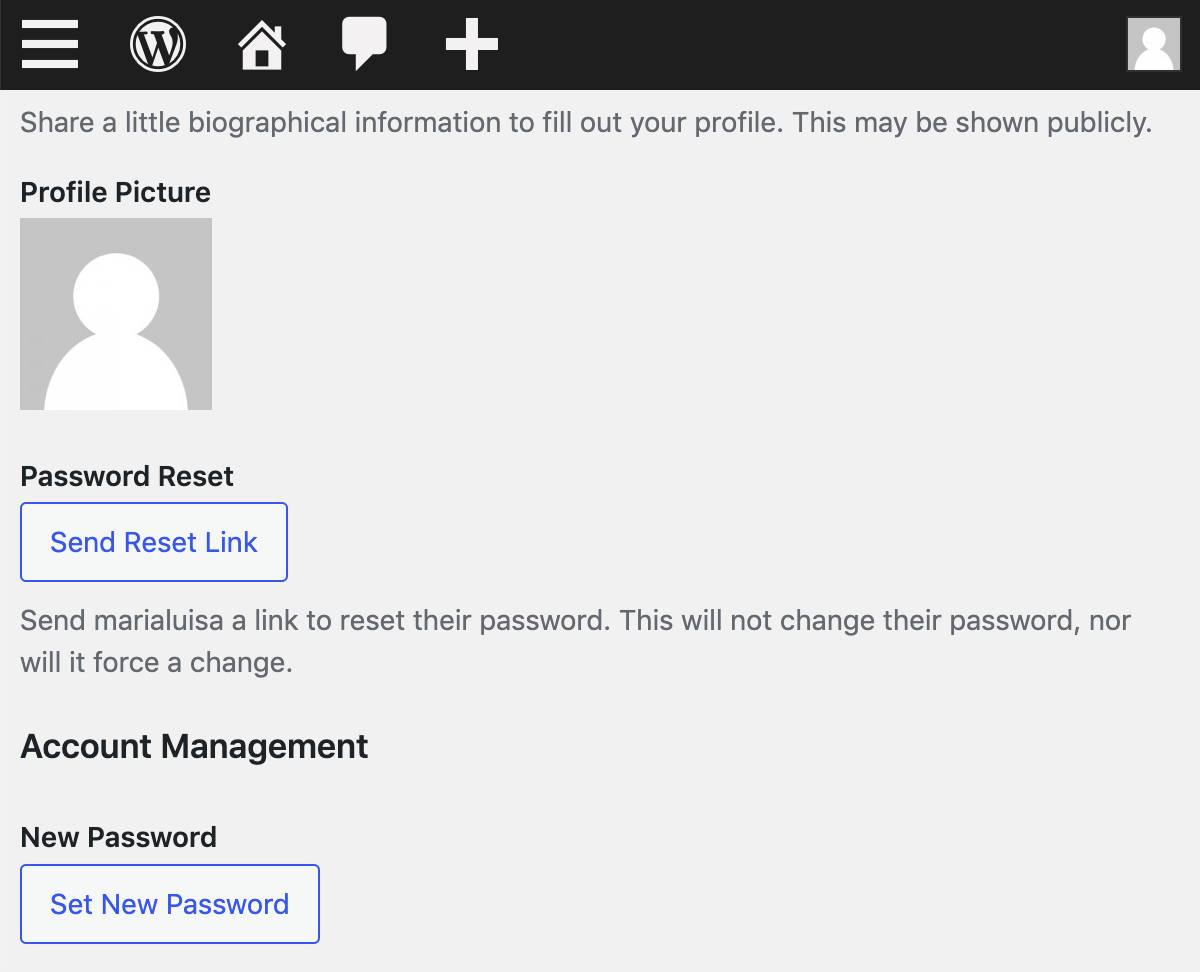
Task: Send marialuisa a password reset link
Action: point(153,541)
